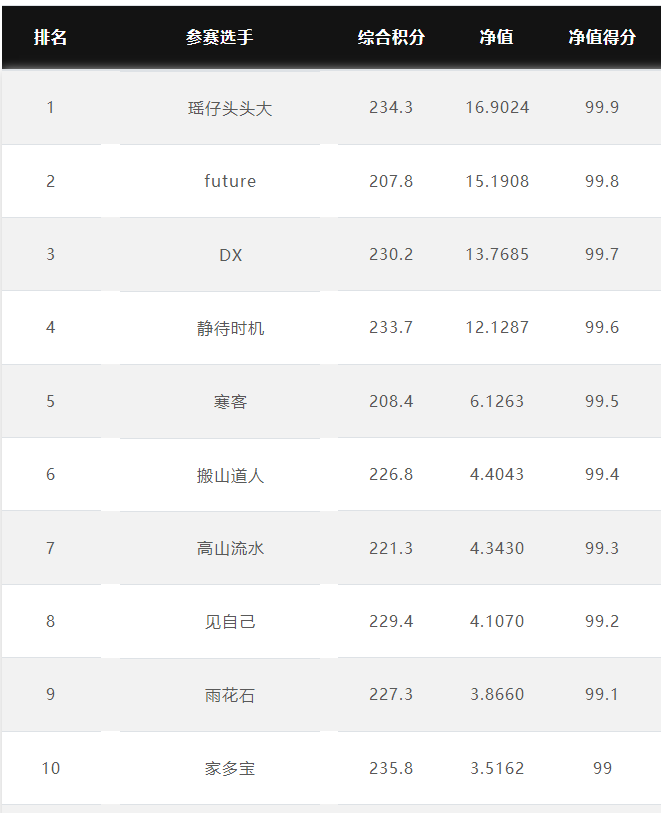Select player name 雨花石
Screen dimensions: 661x813
[x=230, y=695]
